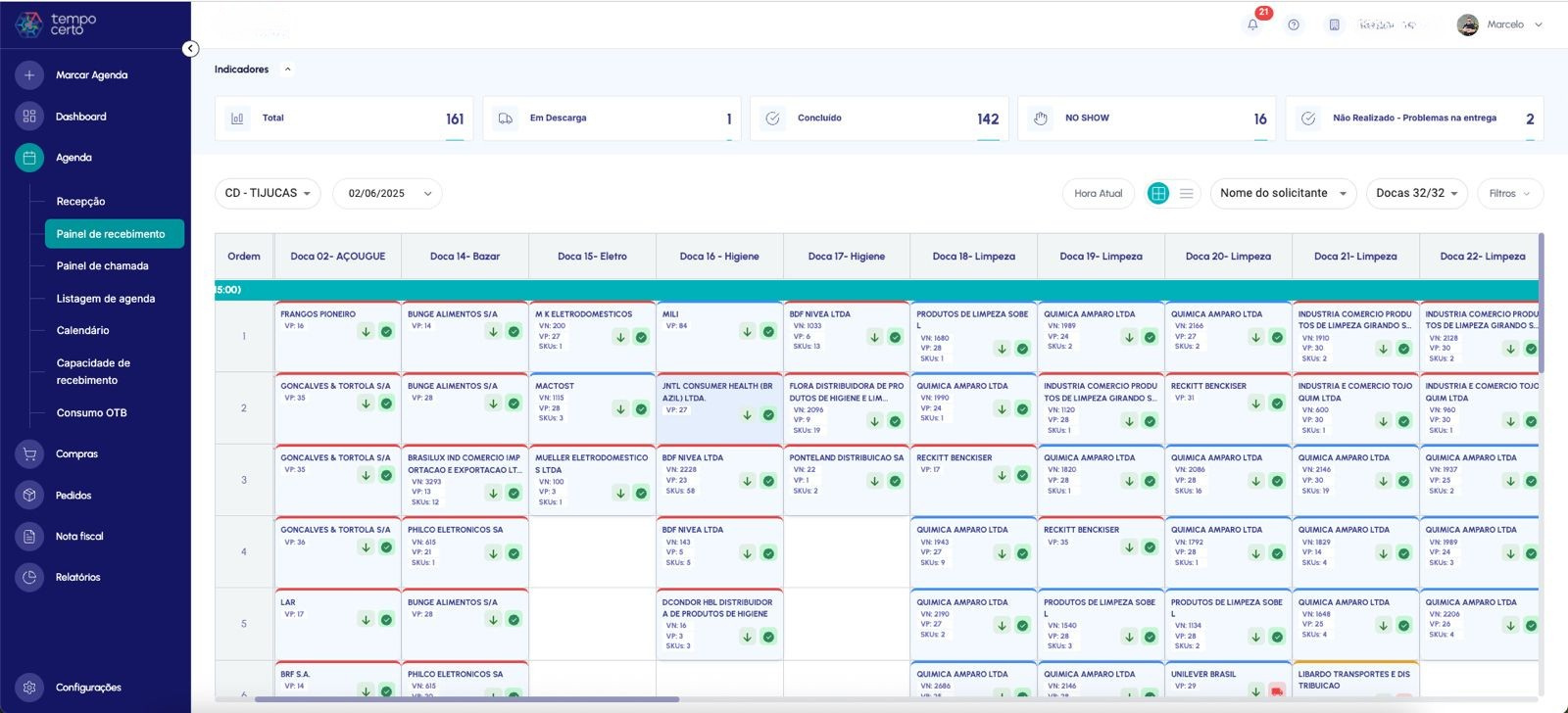Open Painel de chamada menu item
This screenshot has height=713, width=1568.
coord(102,266)
